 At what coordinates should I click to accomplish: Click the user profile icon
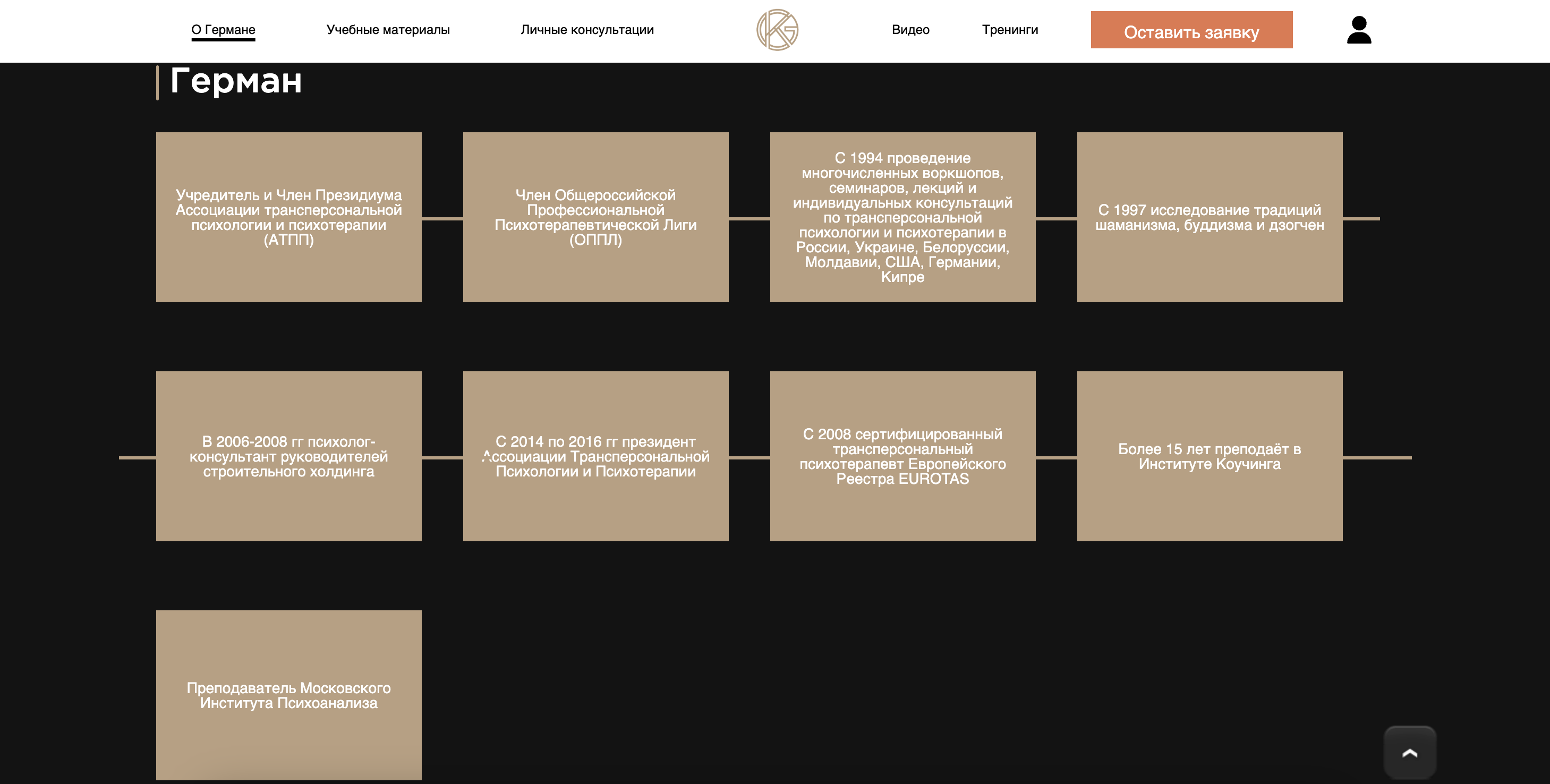click(1358, 30)
